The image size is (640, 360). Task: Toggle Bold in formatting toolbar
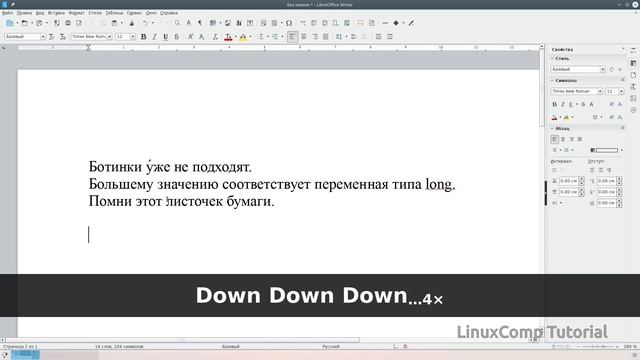(143, 37)
